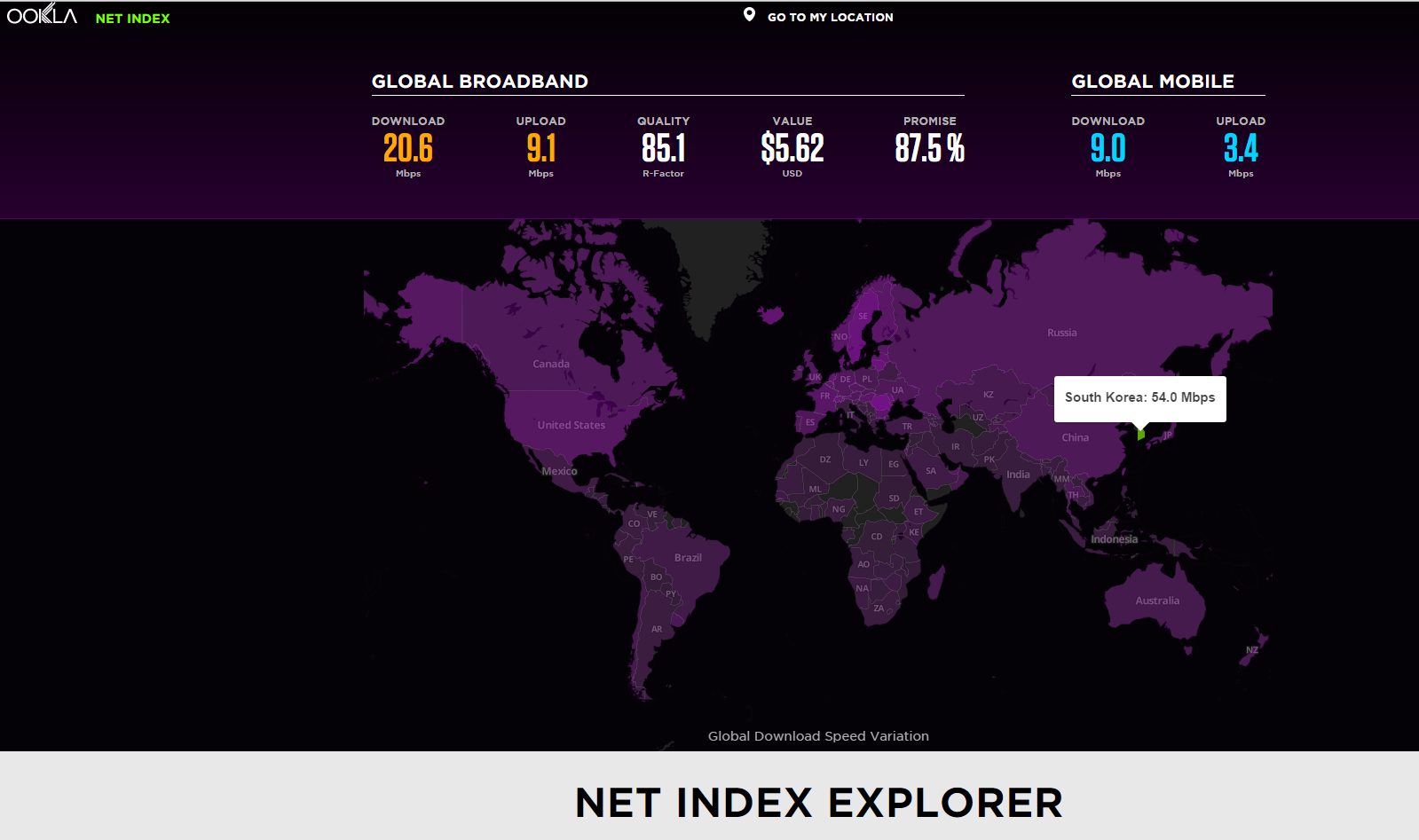Click the Global Download Speed Variation caption

818,736
